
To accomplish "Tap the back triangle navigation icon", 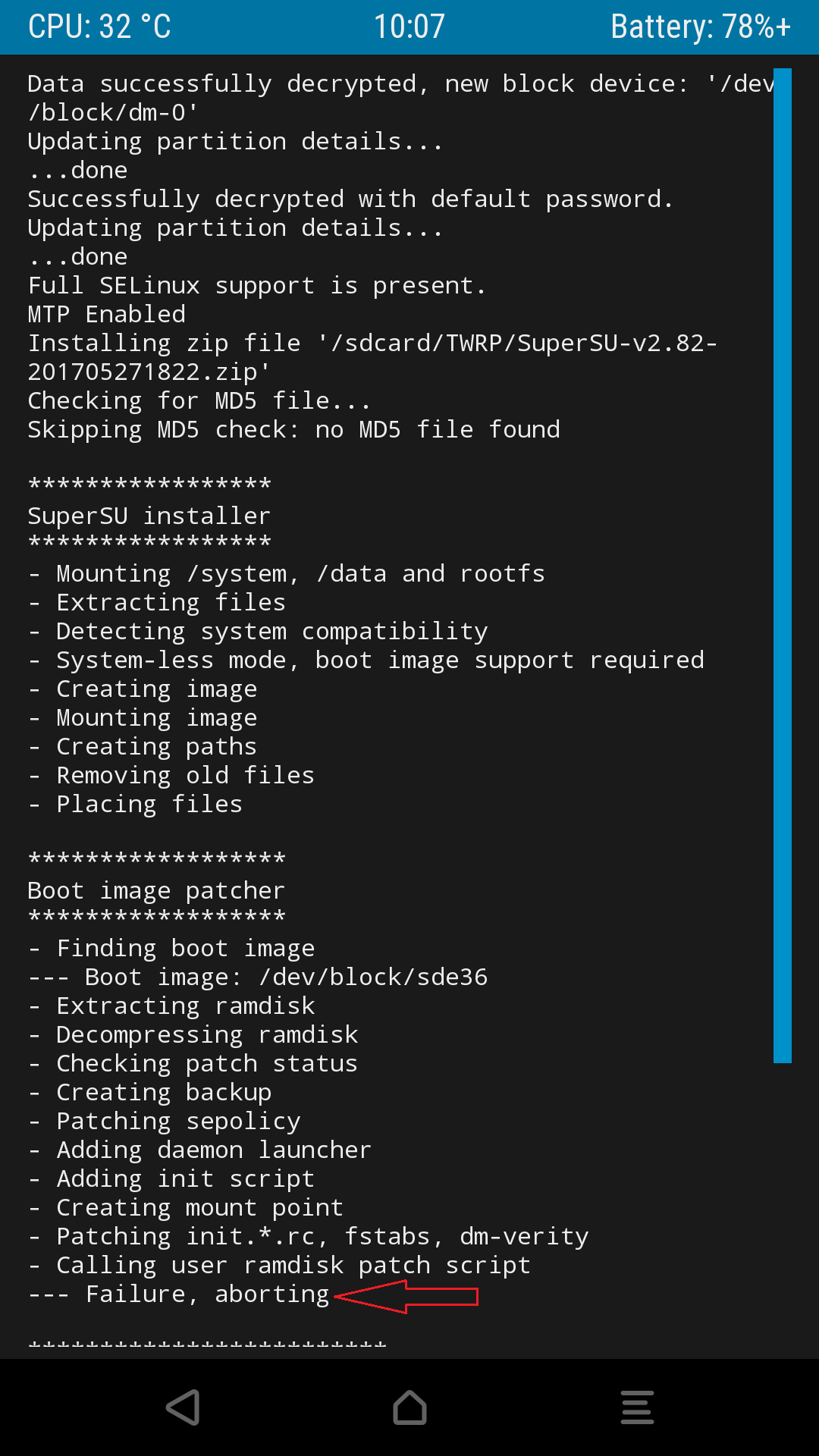I will pos(183,1407).
